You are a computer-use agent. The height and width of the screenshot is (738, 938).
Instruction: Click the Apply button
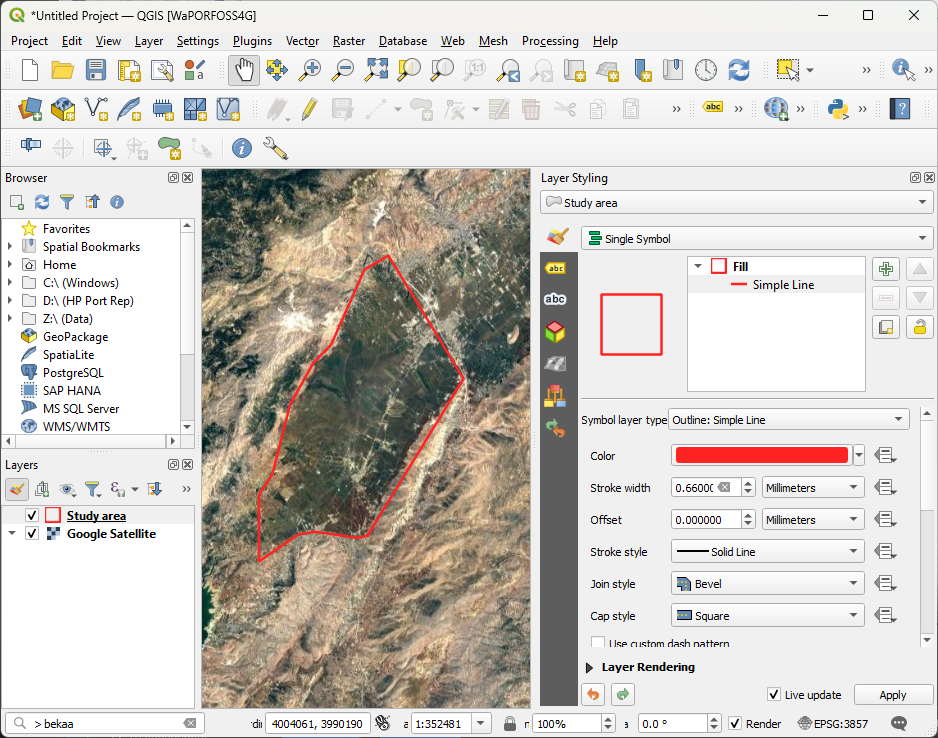tap(892, 695)
